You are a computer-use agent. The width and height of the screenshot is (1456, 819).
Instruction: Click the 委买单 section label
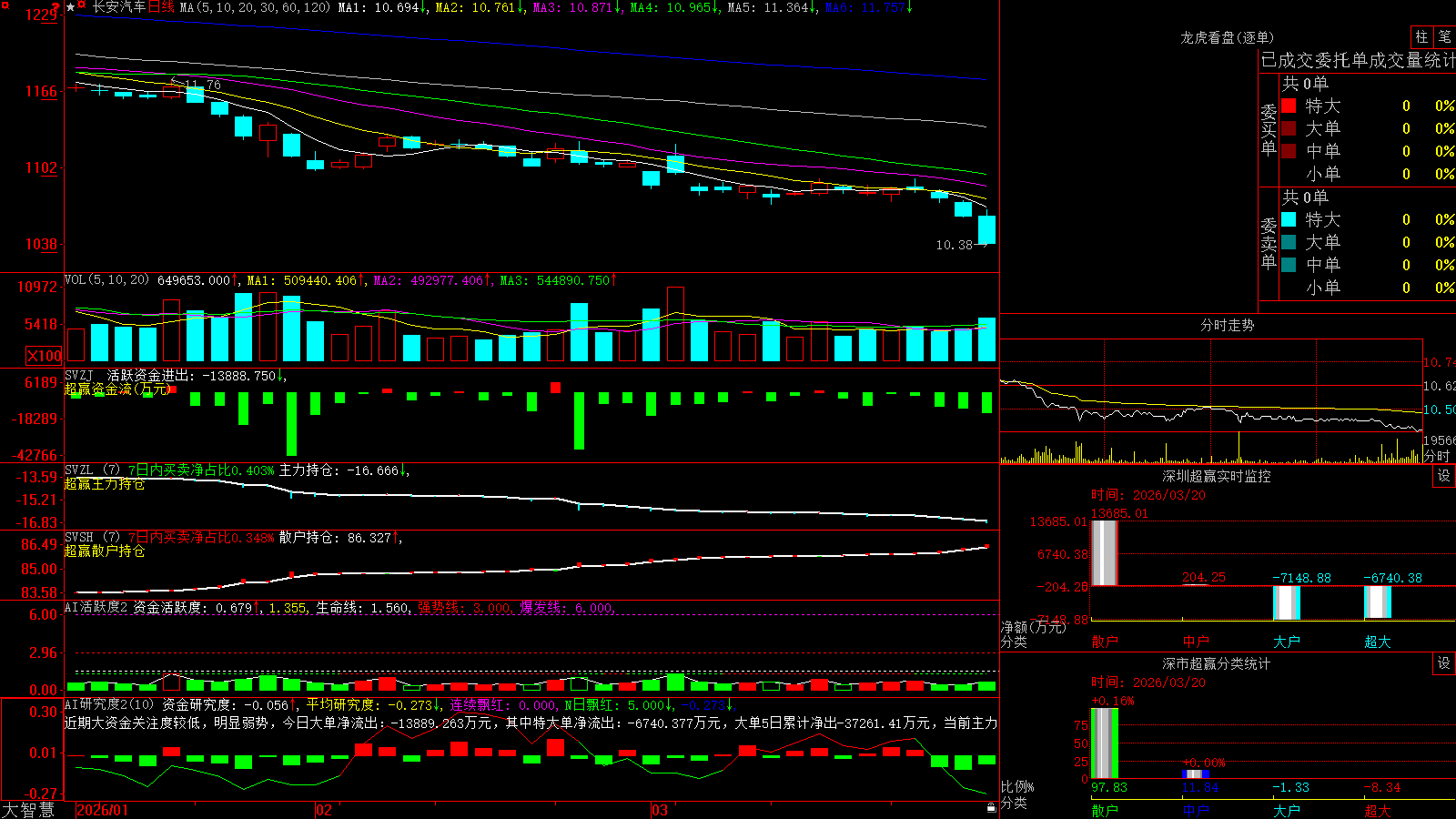point(1269,130)
